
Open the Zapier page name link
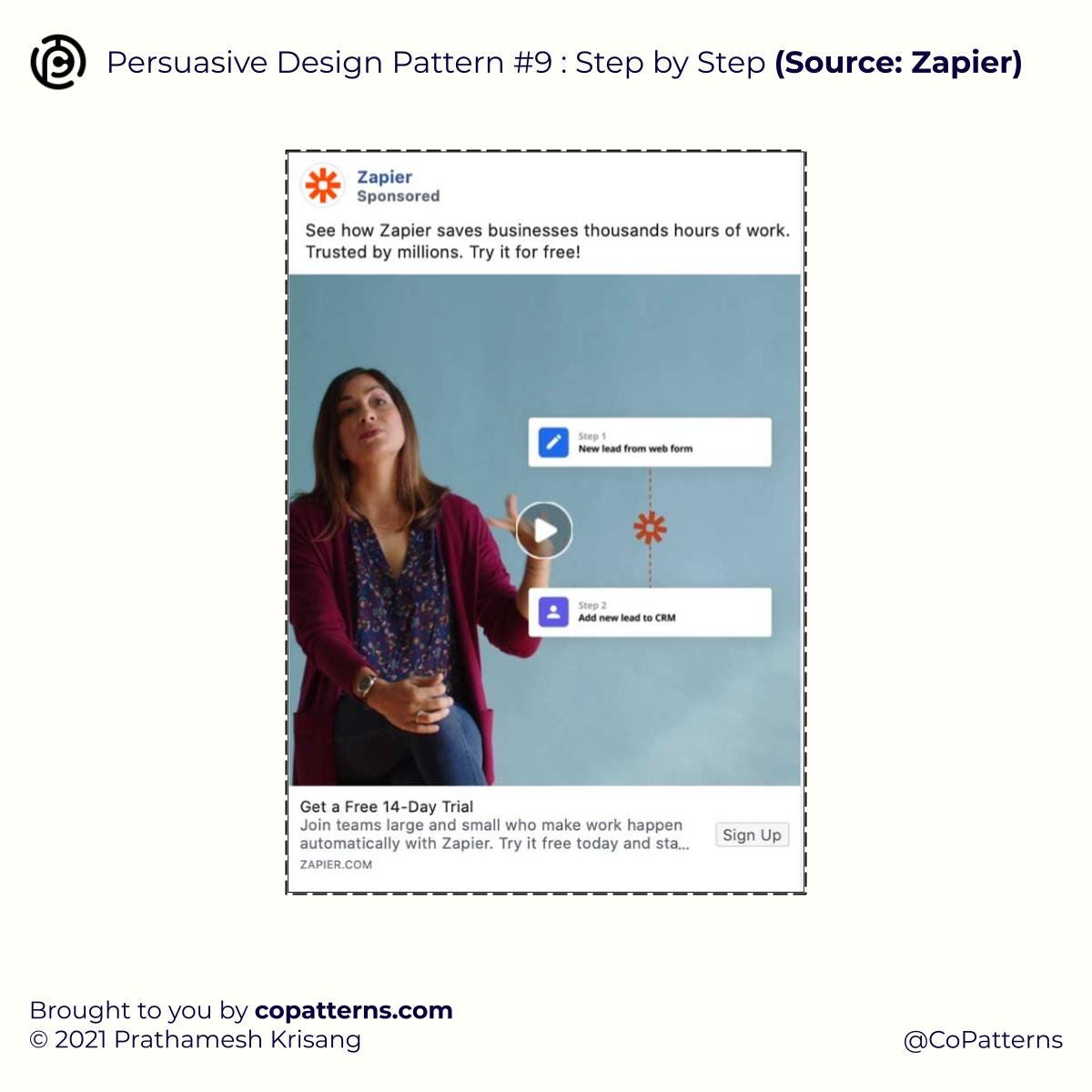pos(384,177)
